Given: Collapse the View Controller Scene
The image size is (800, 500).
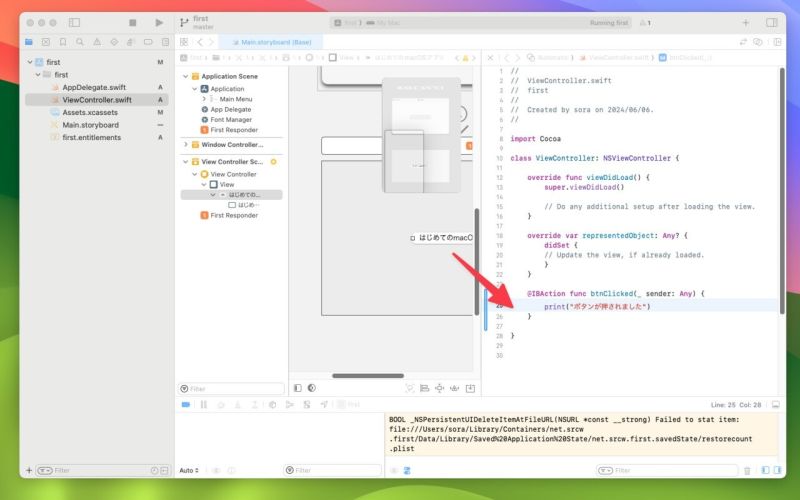Looking at the screenshot, I should pos(186,162).
